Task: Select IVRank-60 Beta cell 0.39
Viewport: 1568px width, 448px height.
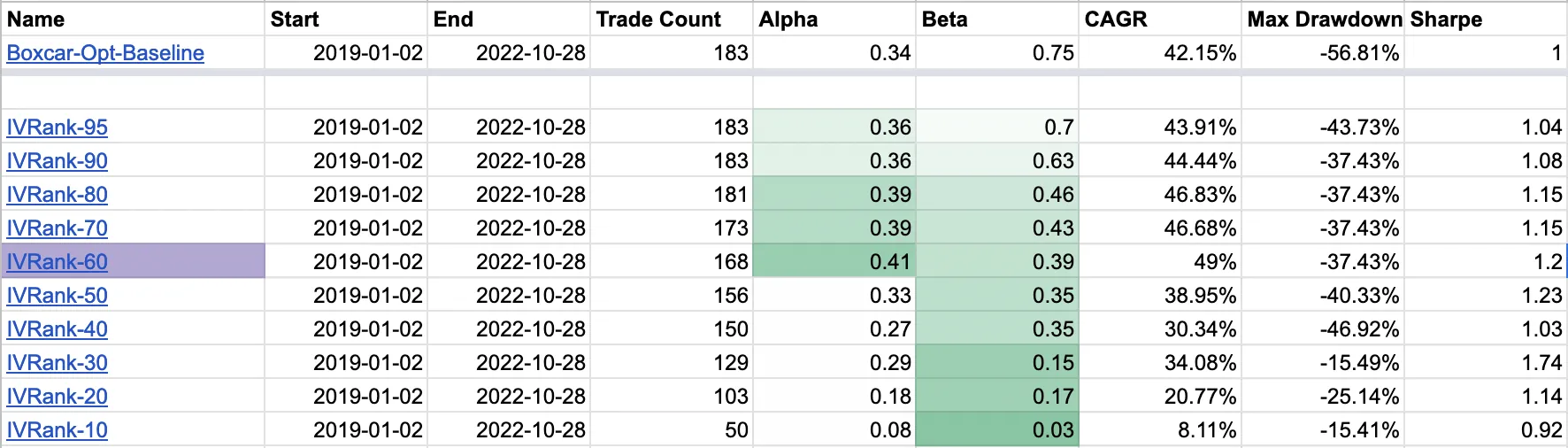Action: (x=997, y=262)
